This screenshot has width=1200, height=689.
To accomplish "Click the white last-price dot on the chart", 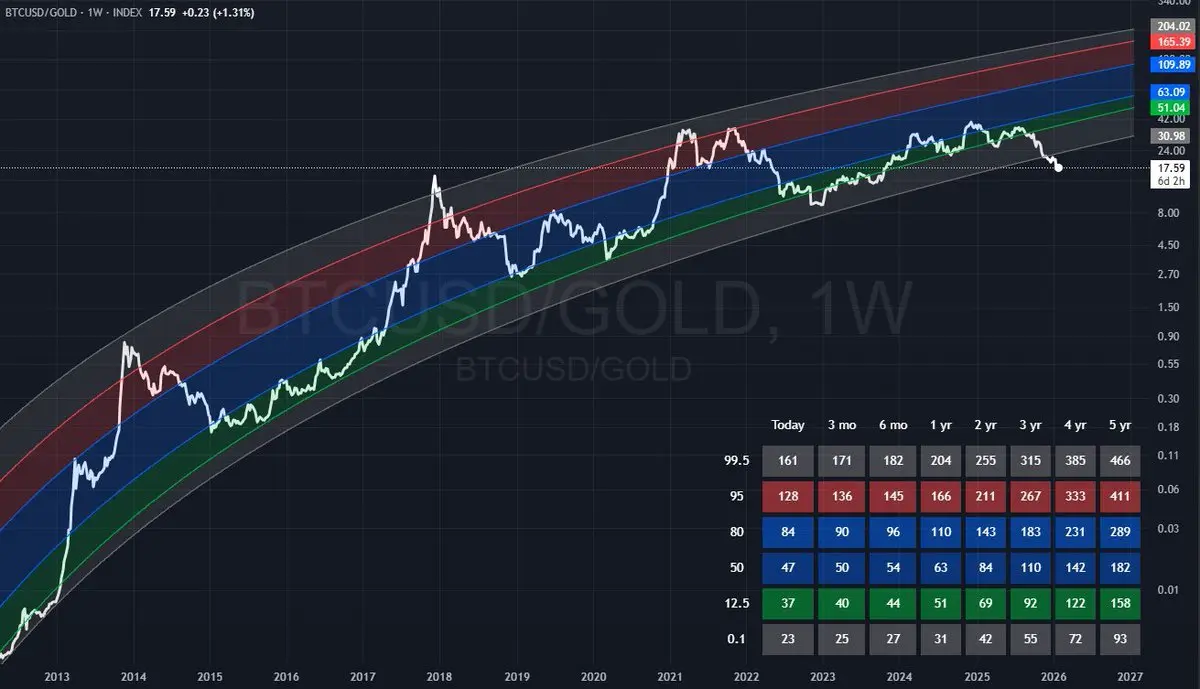I will [x=1059, y=167].
